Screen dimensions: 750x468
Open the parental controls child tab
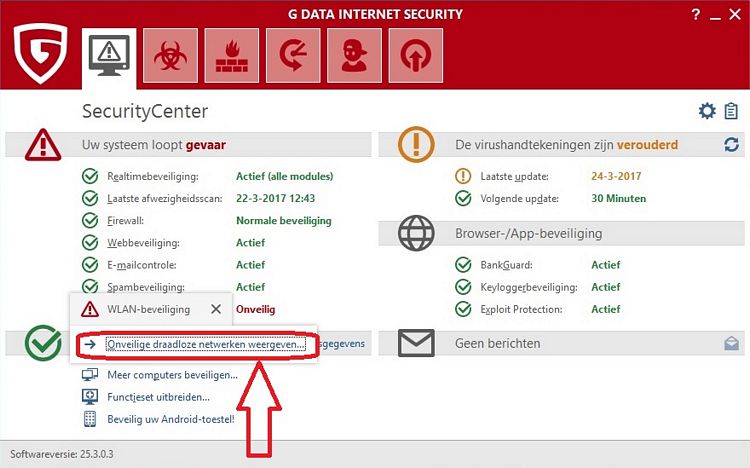354,56
